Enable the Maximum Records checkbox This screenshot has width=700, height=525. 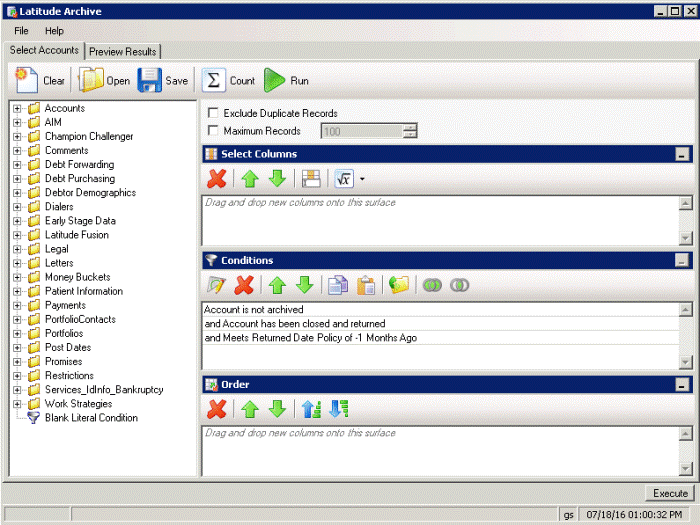click(x=213, y=130)
